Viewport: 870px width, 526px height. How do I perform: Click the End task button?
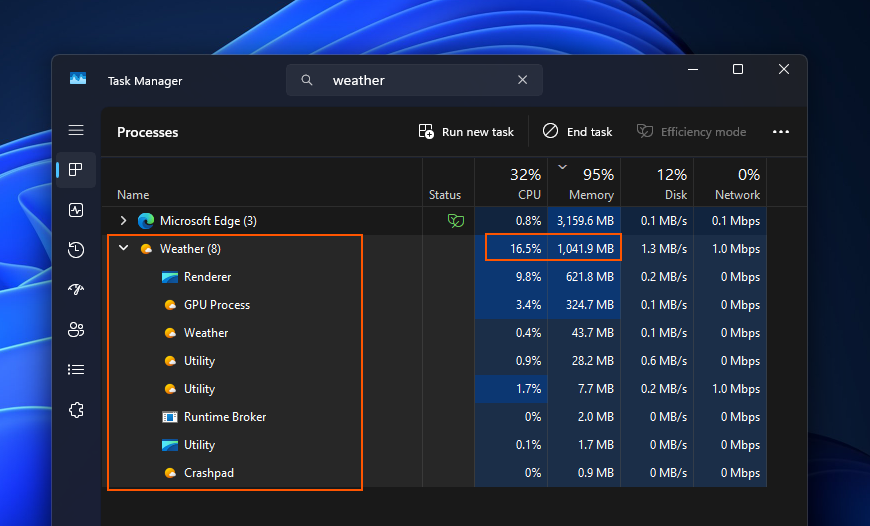tap(577, 132)
